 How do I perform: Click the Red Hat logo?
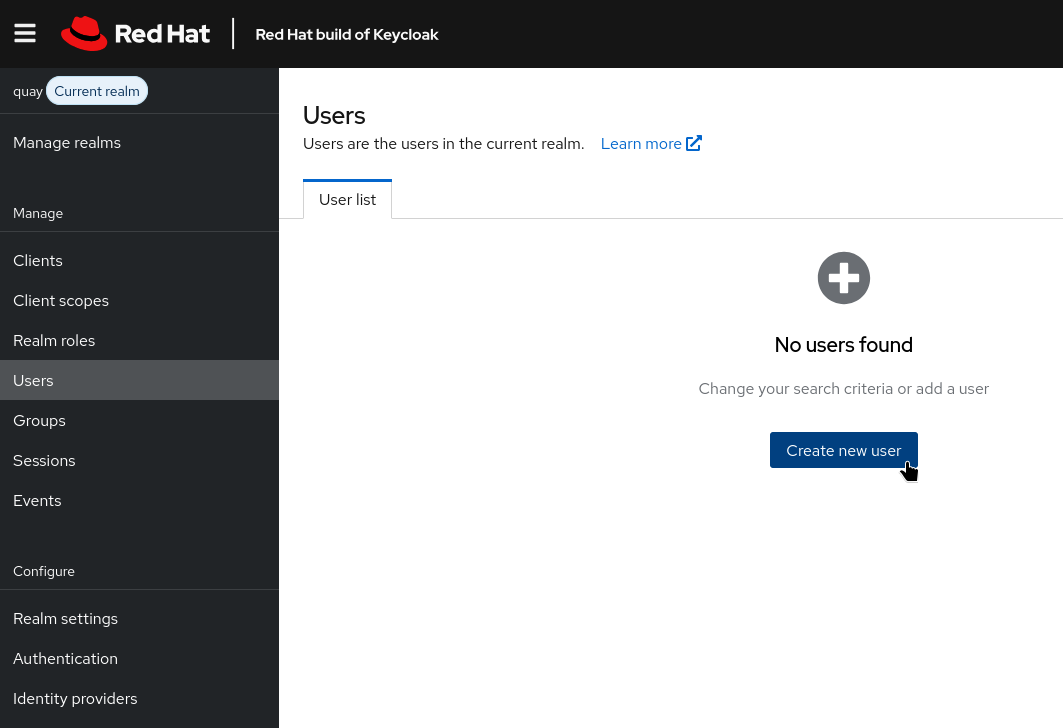pyautogui.click(x=136, y=34)
